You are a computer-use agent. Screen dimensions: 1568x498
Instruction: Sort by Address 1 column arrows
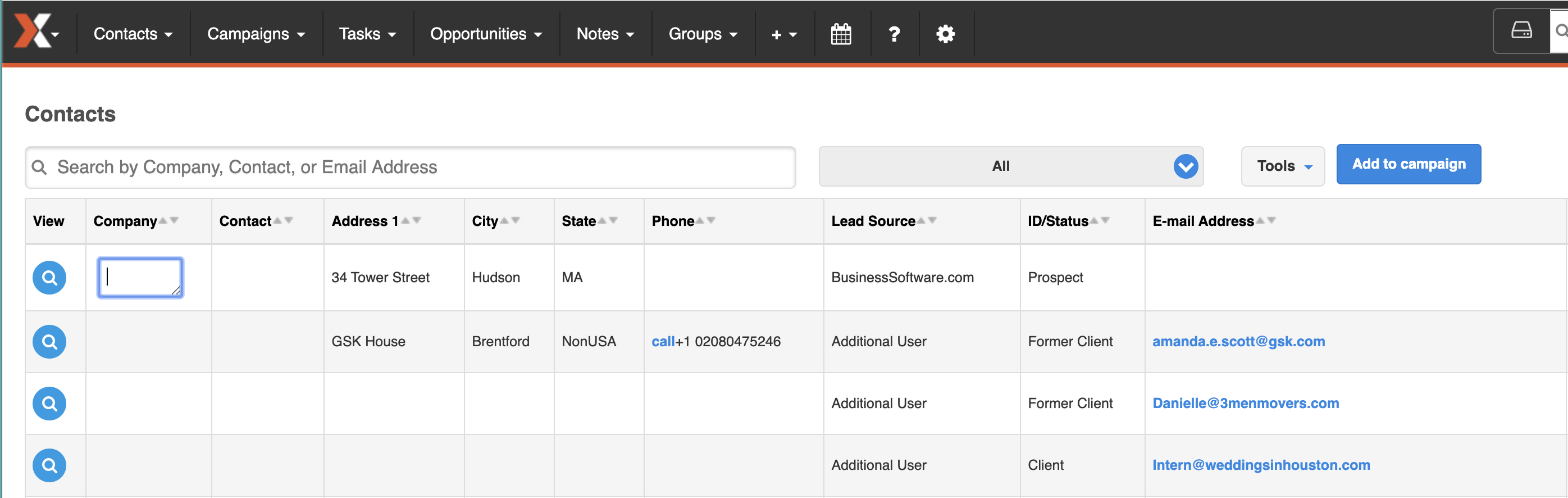pos(411,221)
